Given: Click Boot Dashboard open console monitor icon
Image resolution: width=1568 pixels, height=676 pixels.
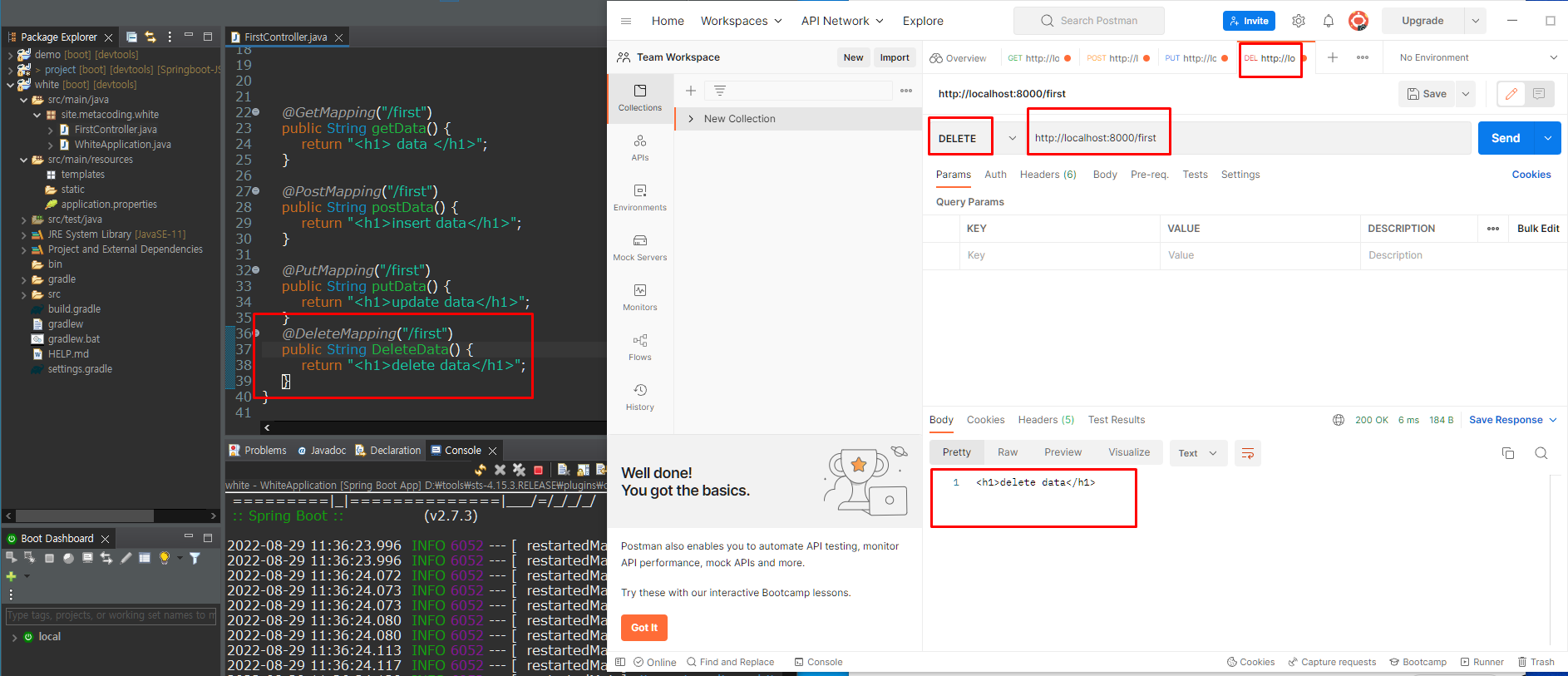Looking at the screenshot, I should coord(87,558).
